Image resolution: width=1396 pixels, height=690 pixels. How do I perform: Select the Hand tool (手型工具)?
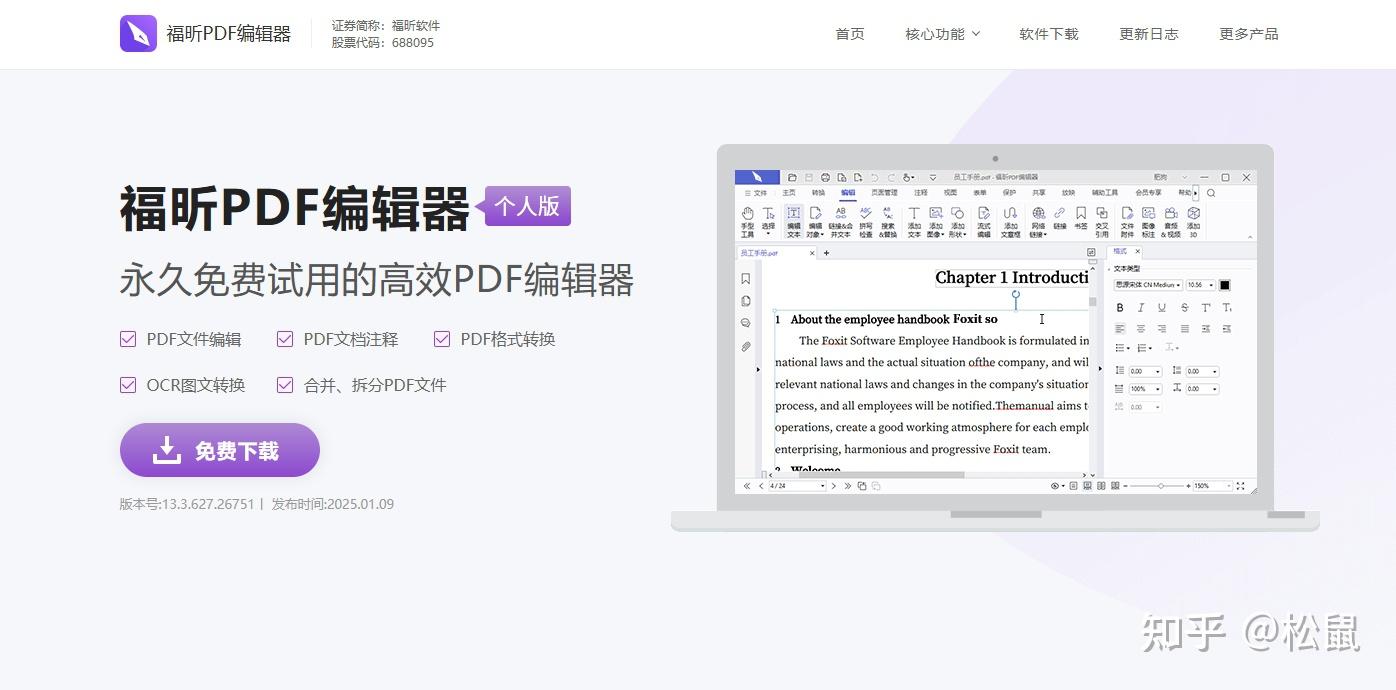(747, 221)
